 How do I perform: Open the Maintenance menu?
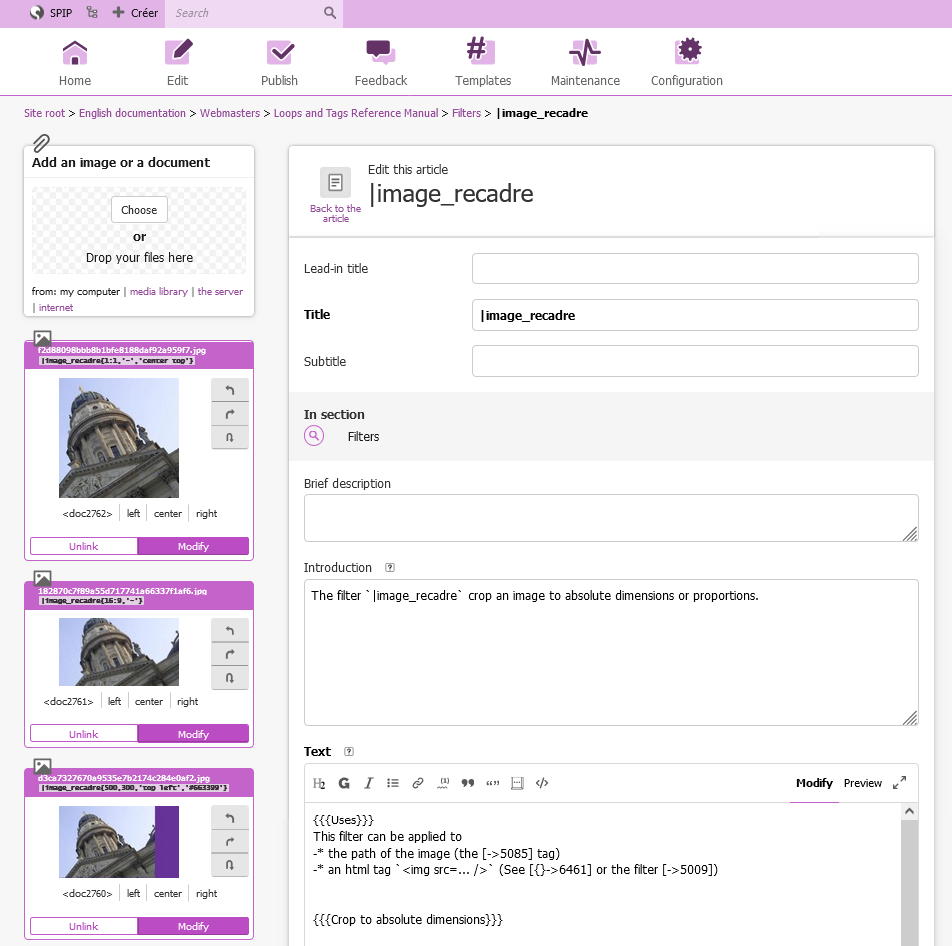(x=585, y=62)
